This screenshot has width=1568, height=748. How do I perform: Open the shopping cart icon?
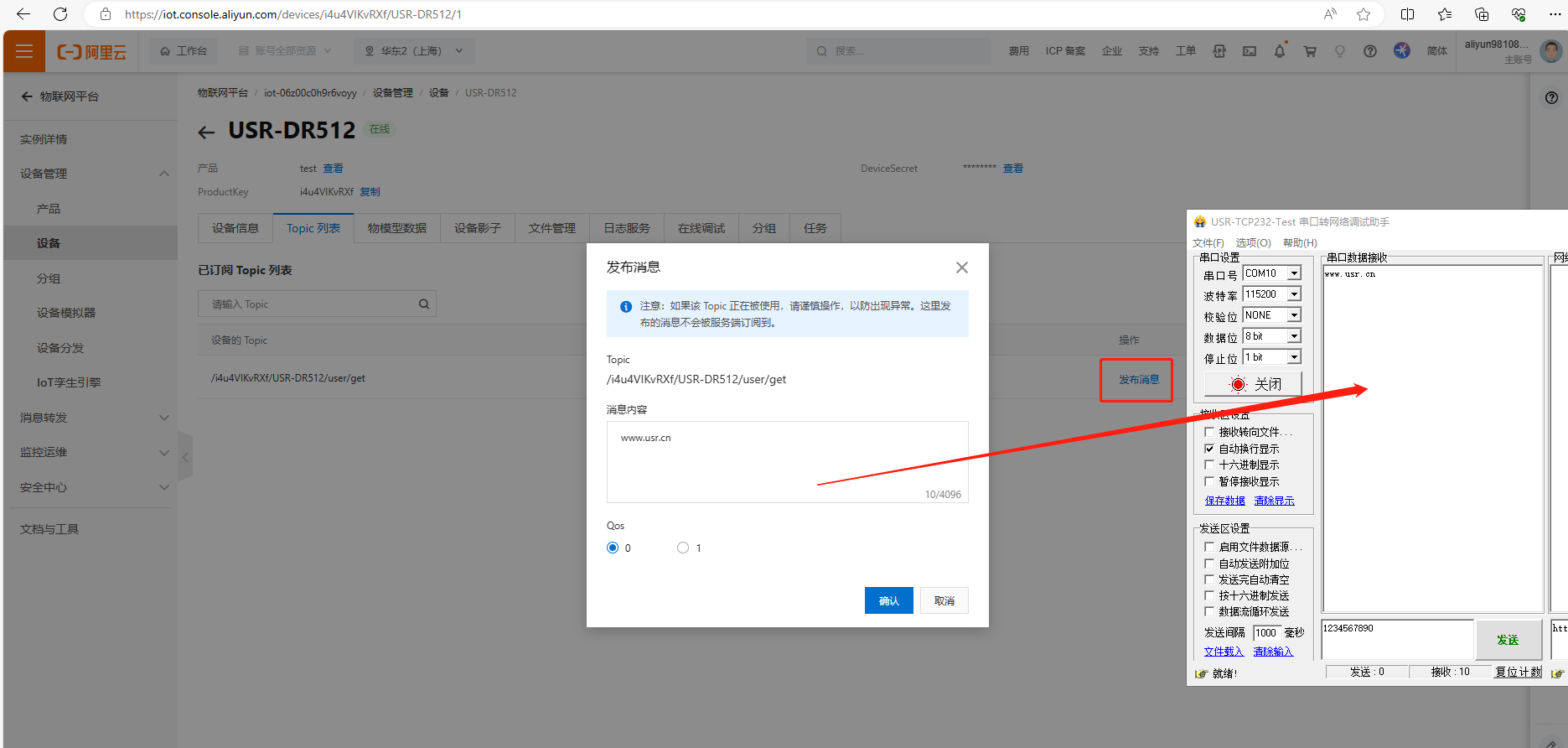click(1309, 51)
